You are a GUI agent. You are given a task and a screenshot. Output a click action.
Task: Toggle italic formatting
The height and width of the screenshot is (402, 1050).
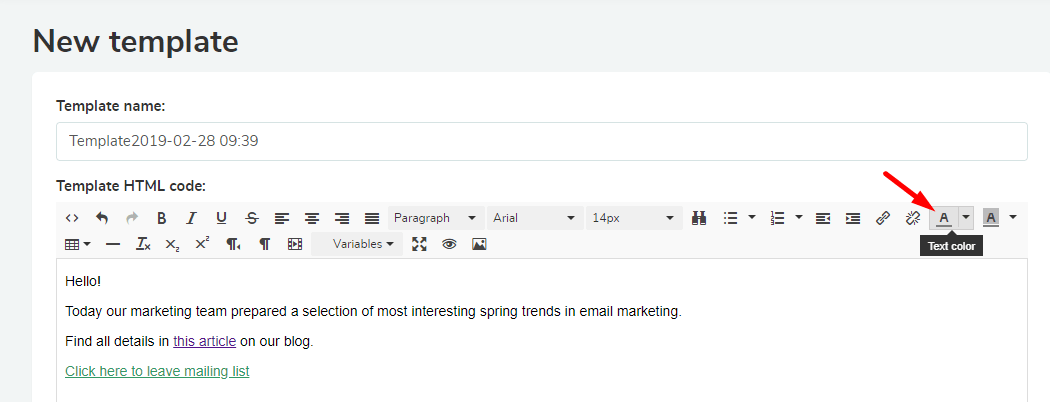coord(192,218)
